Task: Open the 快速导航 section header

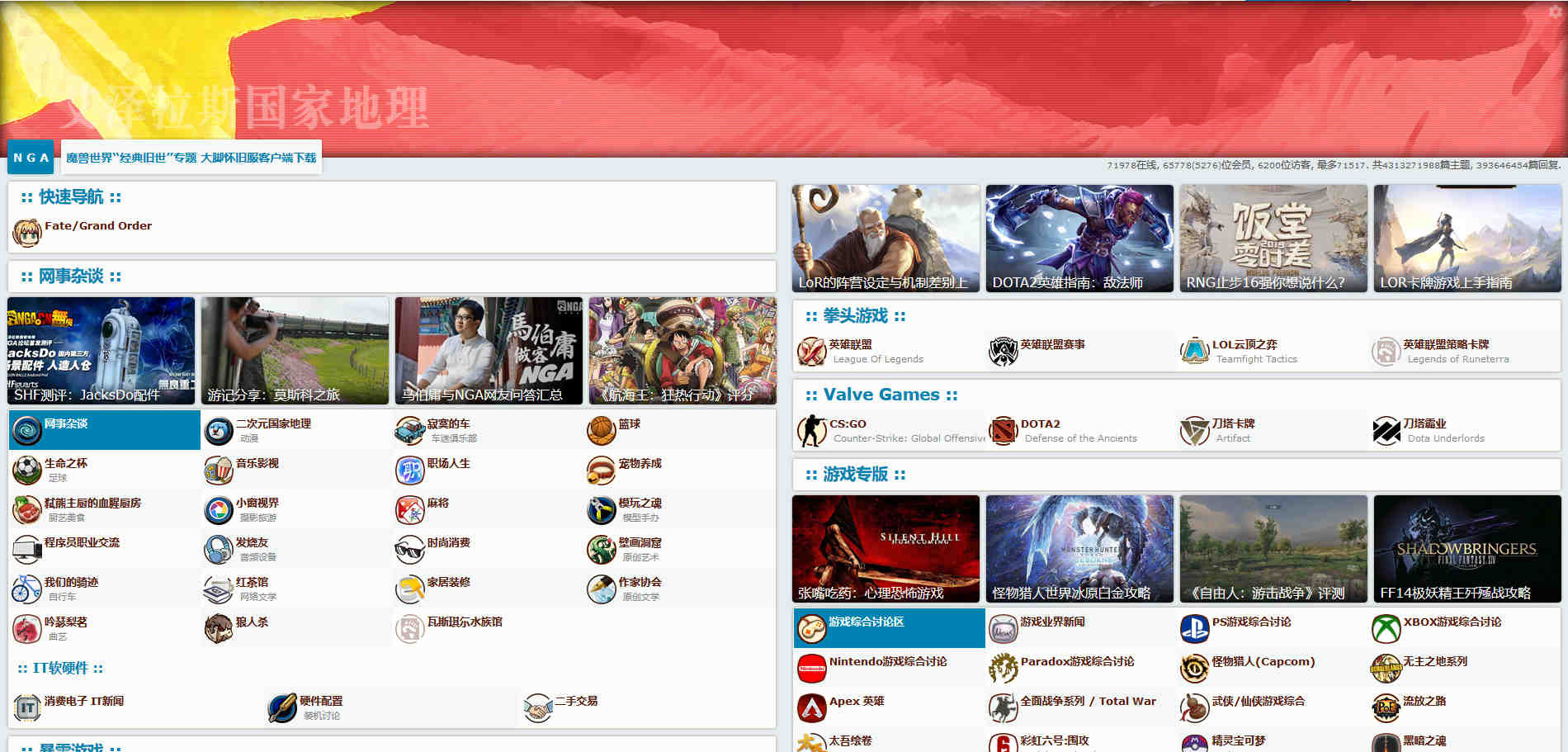Action: [71, 197]
